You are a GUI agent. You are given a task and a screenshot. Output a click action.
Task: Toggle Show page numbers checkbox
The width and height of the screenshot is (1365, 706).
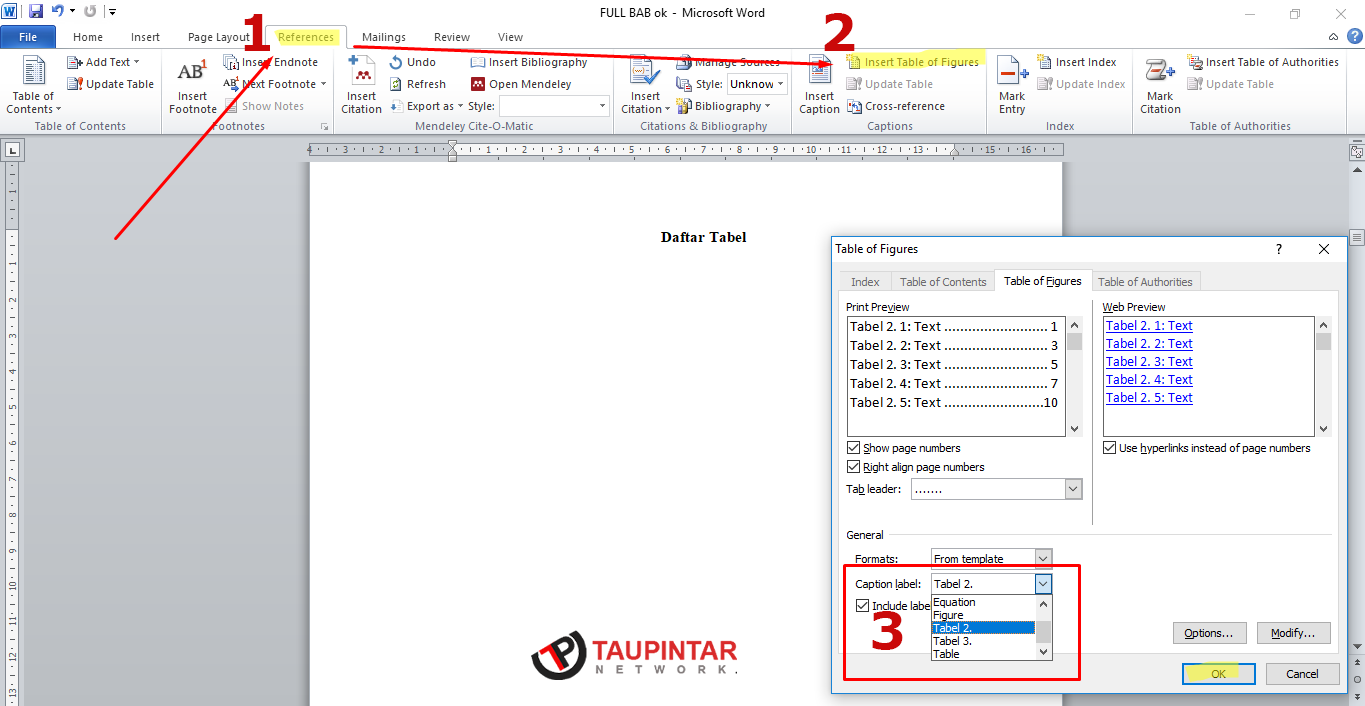853,448
